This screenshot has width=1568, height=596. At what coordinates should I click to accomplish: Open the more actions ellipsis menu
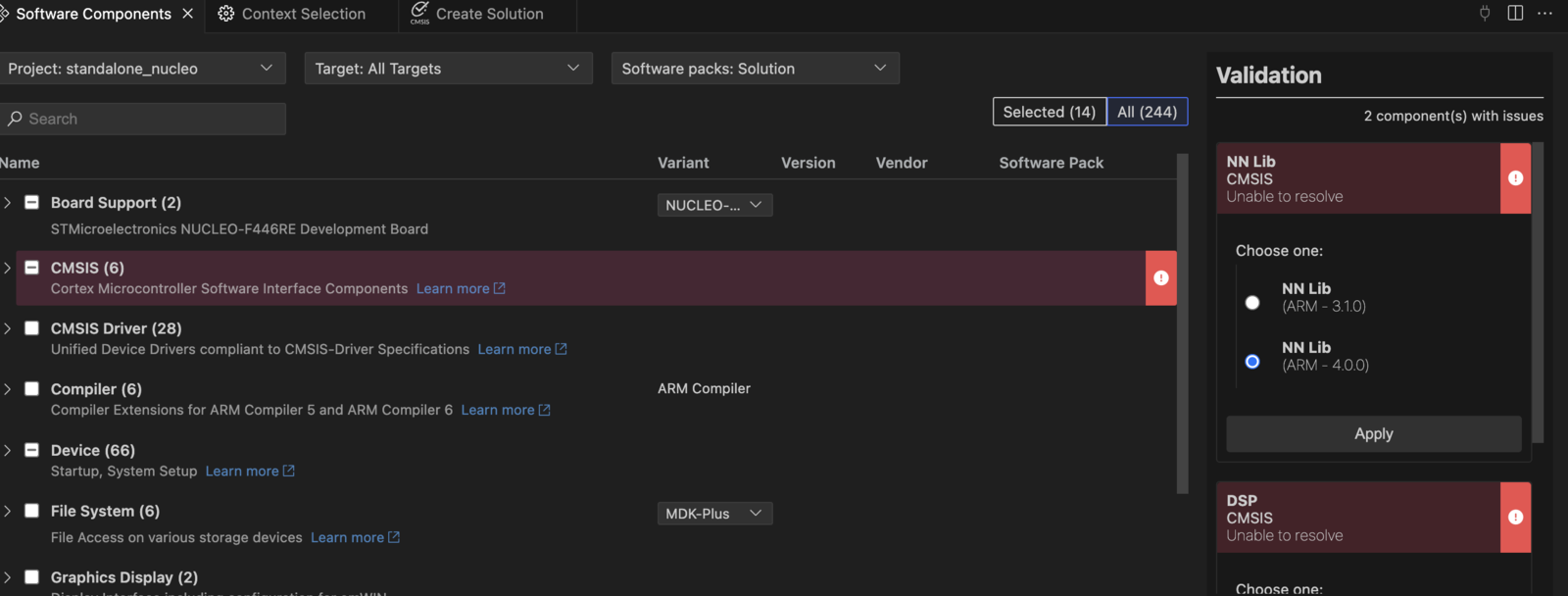1545,13
